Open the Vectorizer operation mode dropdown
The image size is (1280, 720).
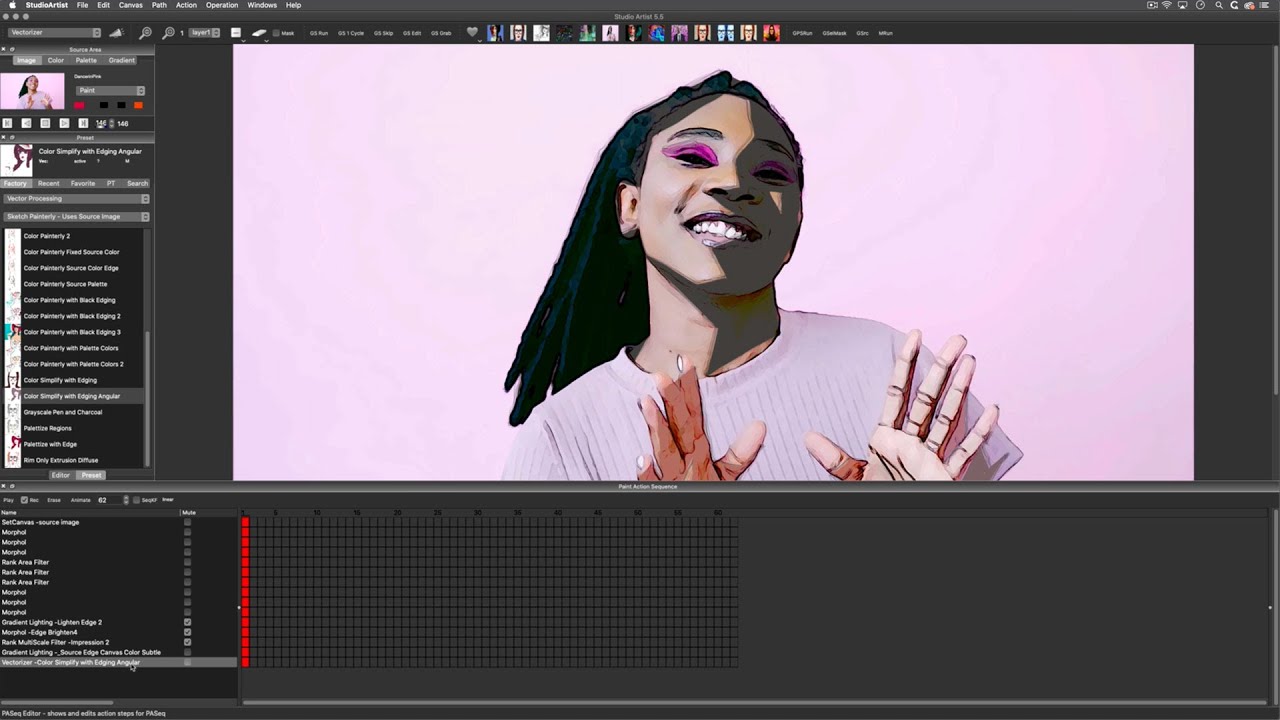(x=54, y=33)
